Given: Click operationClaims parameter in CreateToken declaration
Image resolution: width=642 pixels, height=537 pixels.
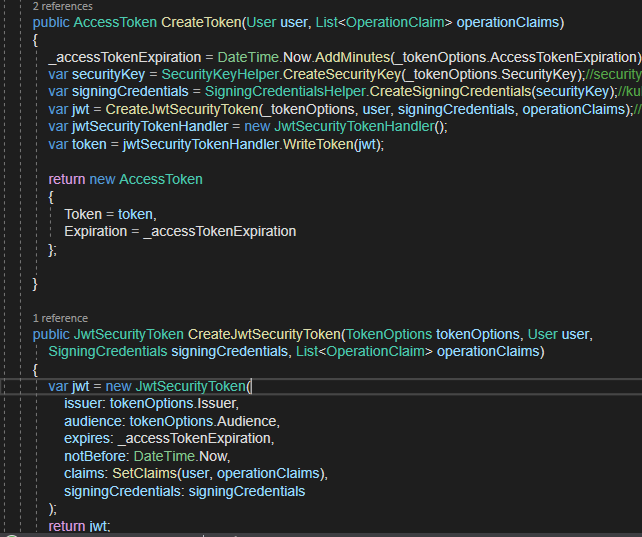Looking at the screenshot, I should click(508, 22).
